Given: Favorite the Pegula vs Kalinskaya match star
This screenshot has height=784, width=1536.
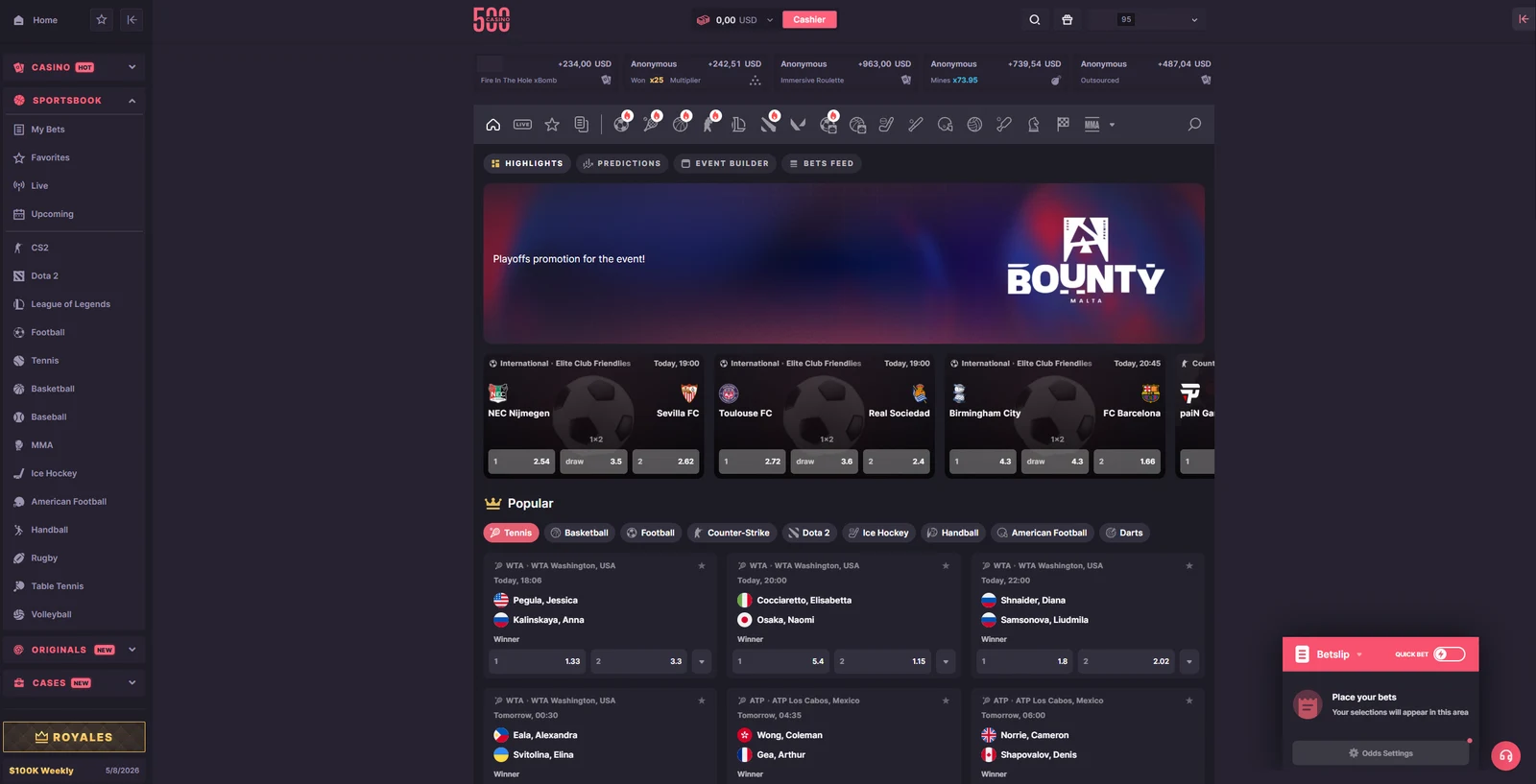Looking at the screenshot, I should (702, 566).
